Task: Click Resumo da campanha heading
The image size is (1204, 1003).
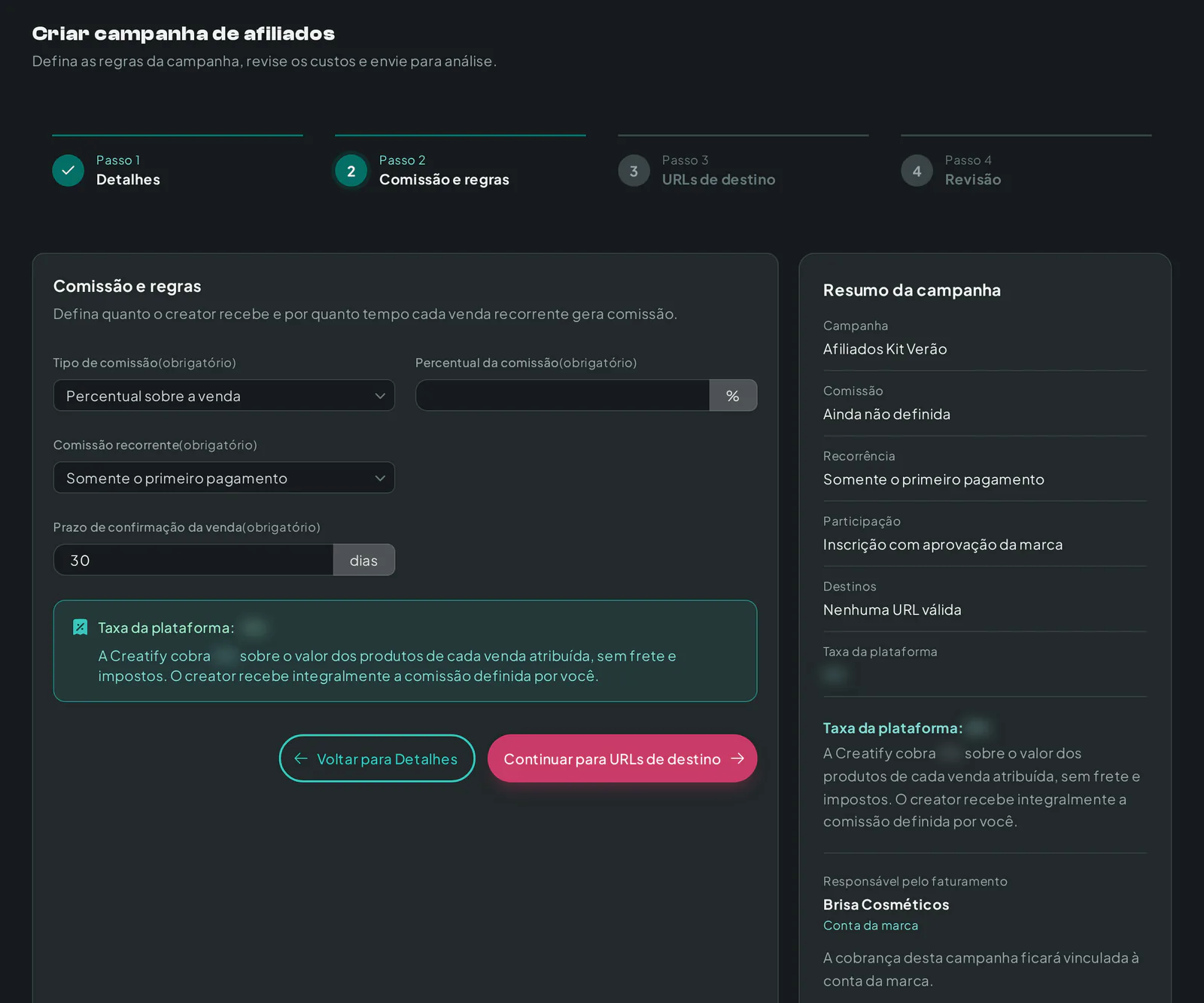Action: pyautogui.click(x=912, y=290)
